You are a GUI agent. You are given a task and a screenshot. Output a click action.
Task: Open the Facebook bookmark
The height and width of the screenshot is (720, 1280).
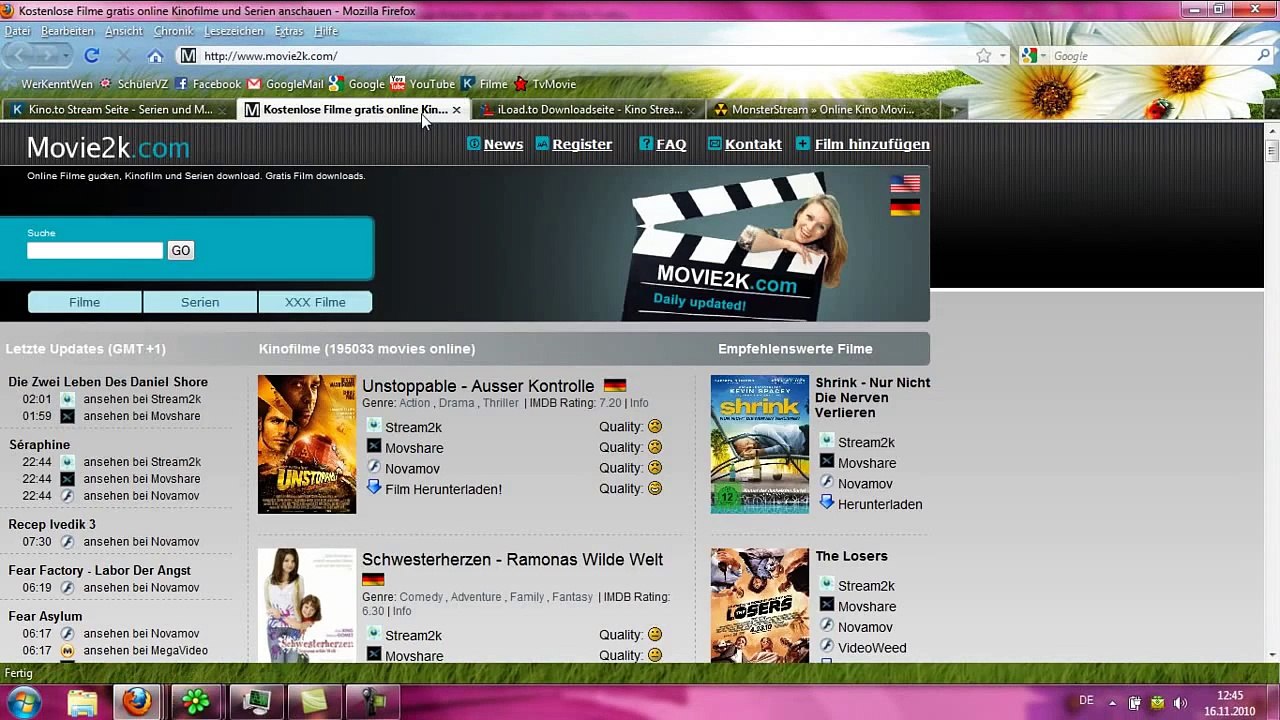click(208, 84)
